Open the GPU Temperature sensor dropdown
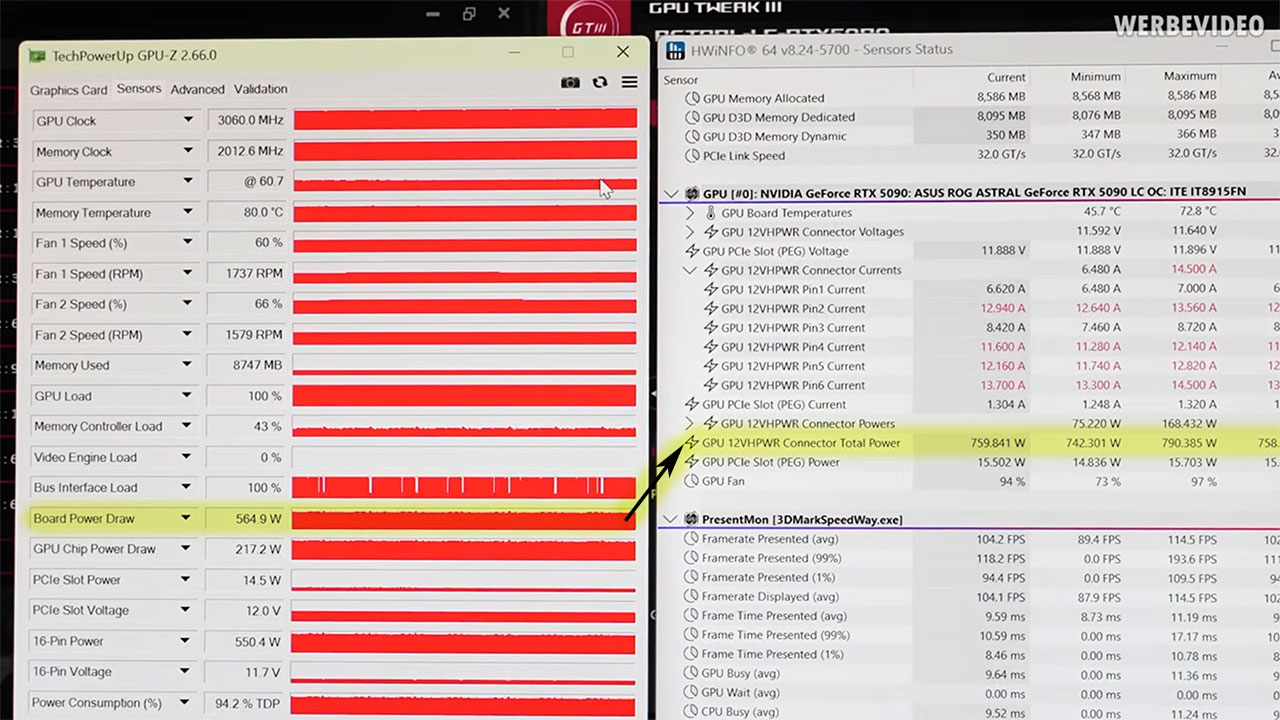Screen dimensions: 1280x720 click(187, 182)
